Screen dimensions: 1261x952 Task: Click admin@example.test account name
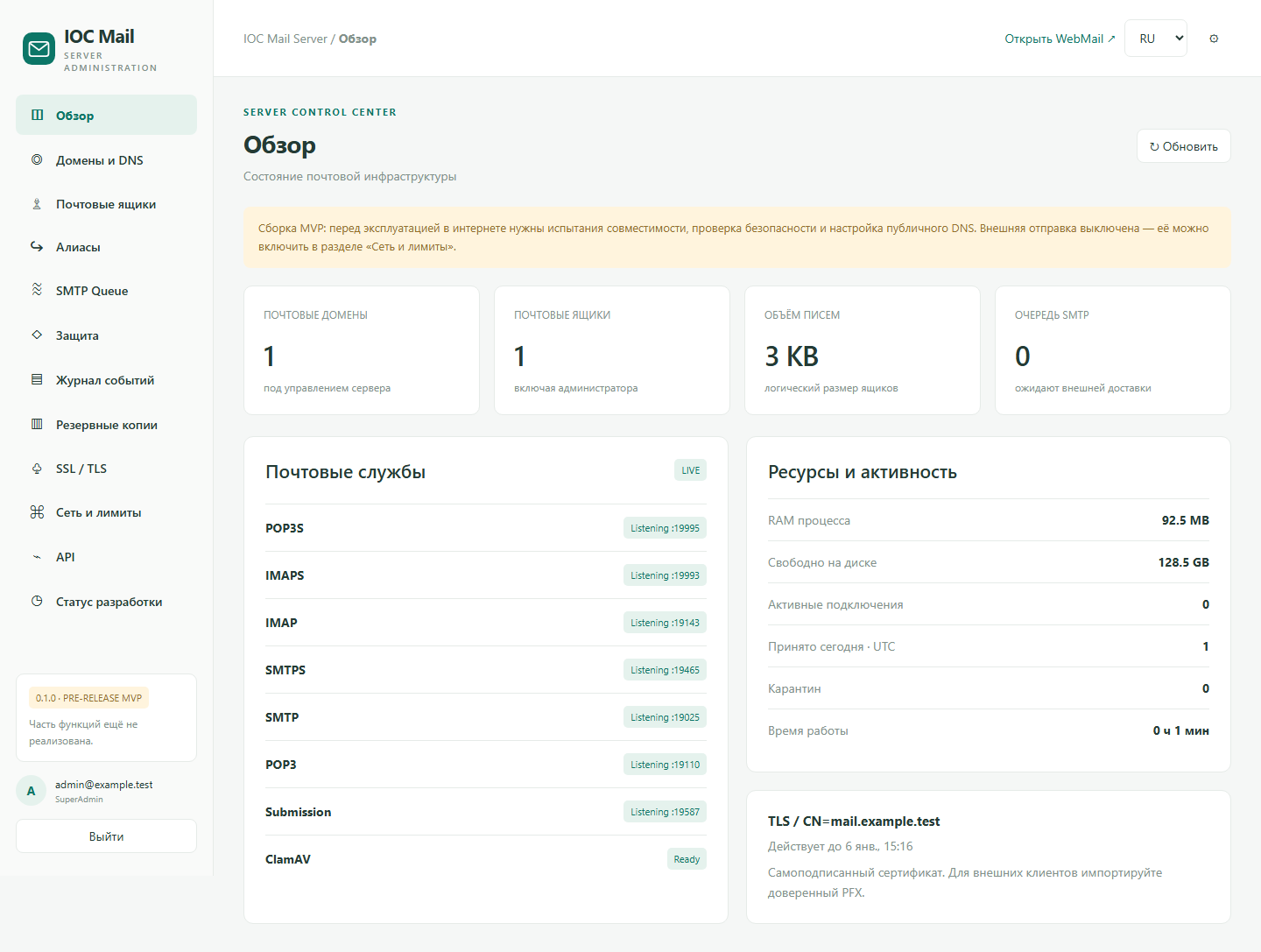[103, 785]
